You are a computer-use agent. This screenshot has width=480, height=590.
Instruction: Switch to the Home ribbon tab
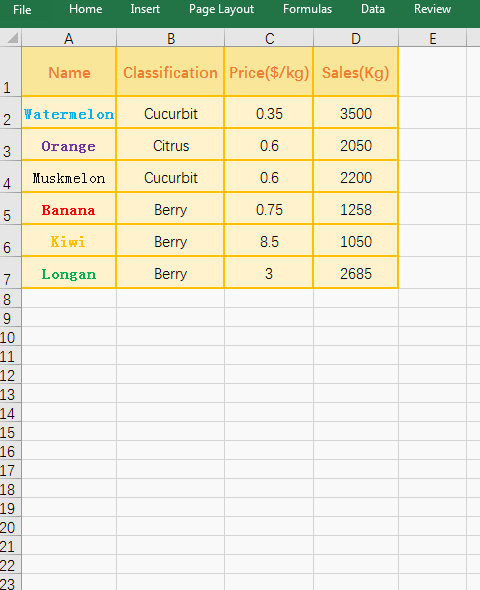coord(85,9)
